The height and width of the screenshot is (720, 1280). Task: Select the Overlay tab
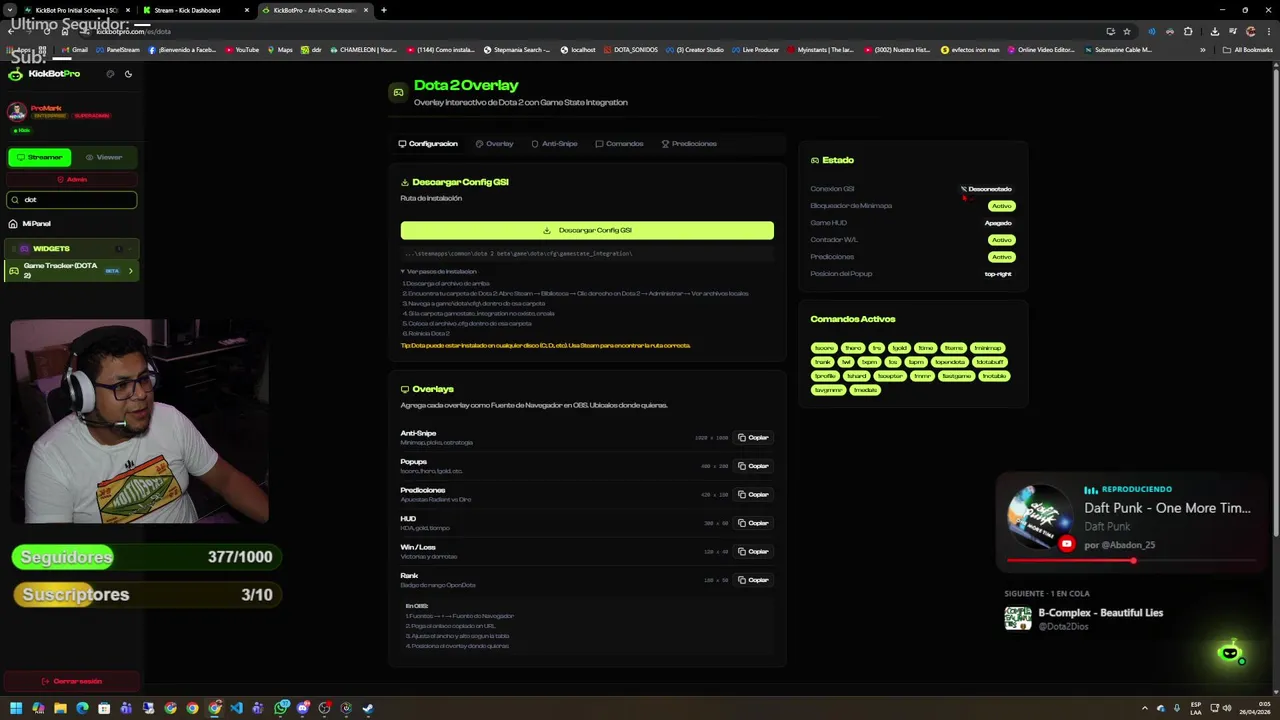click(x=494, y=144)
